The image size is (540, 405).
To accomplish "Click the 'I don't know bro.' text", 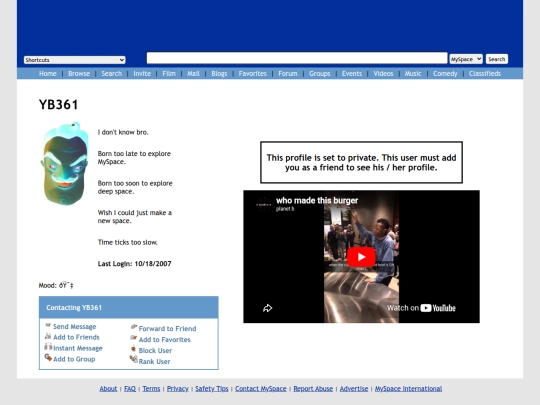I will 123,132.
